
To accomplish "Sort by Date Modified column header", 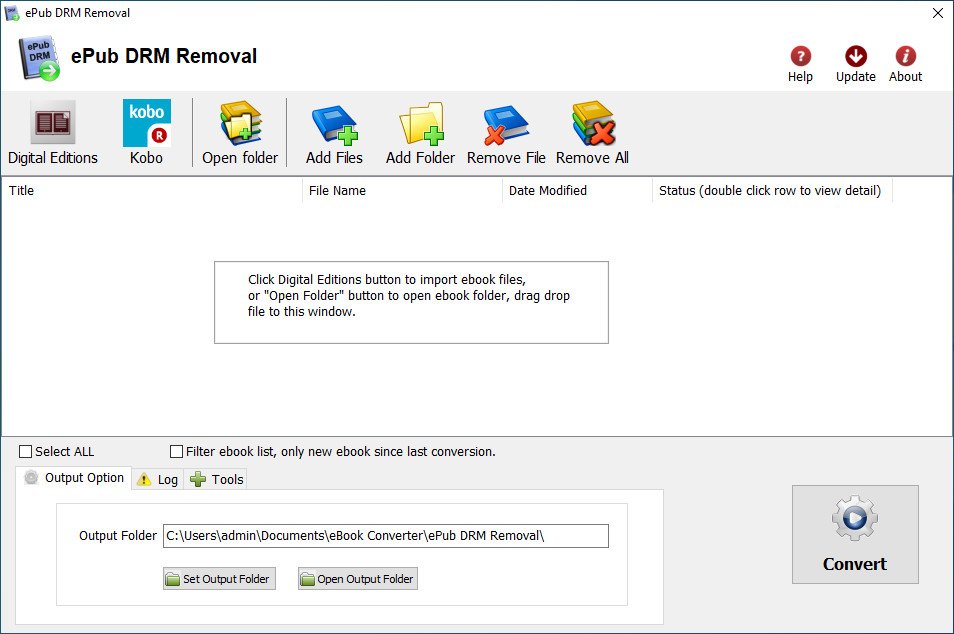I will (577, 190).
